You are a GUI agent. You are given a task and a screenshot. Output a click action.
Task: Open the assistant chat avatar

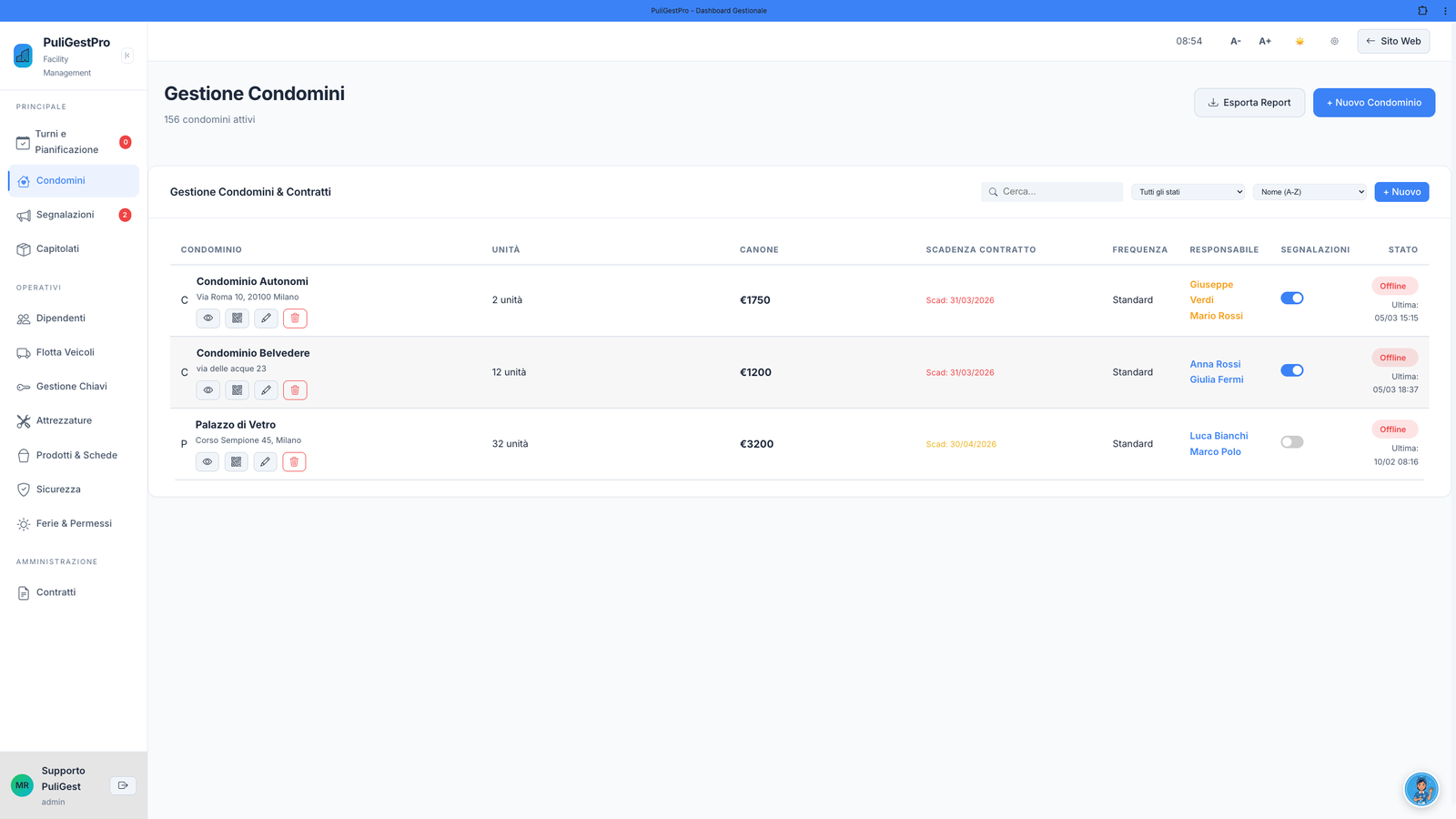1421,789
